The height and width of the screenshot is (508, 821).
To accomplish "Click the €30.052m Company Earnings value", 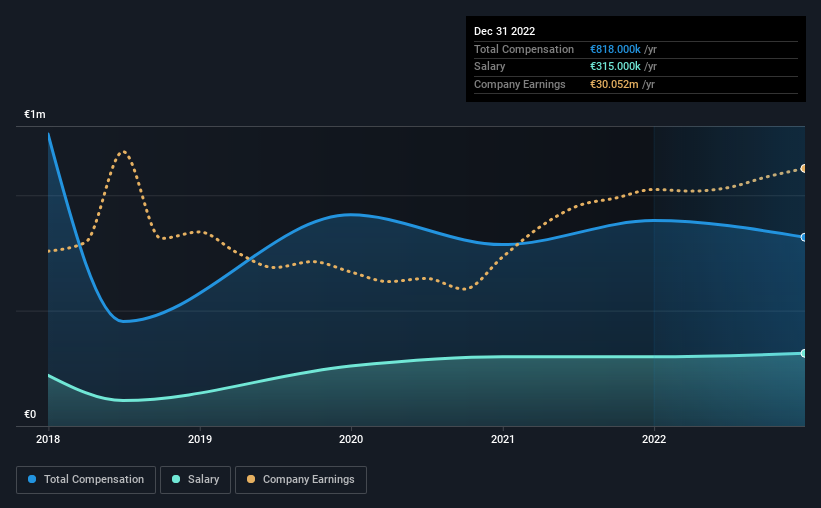I will [614, 84].
